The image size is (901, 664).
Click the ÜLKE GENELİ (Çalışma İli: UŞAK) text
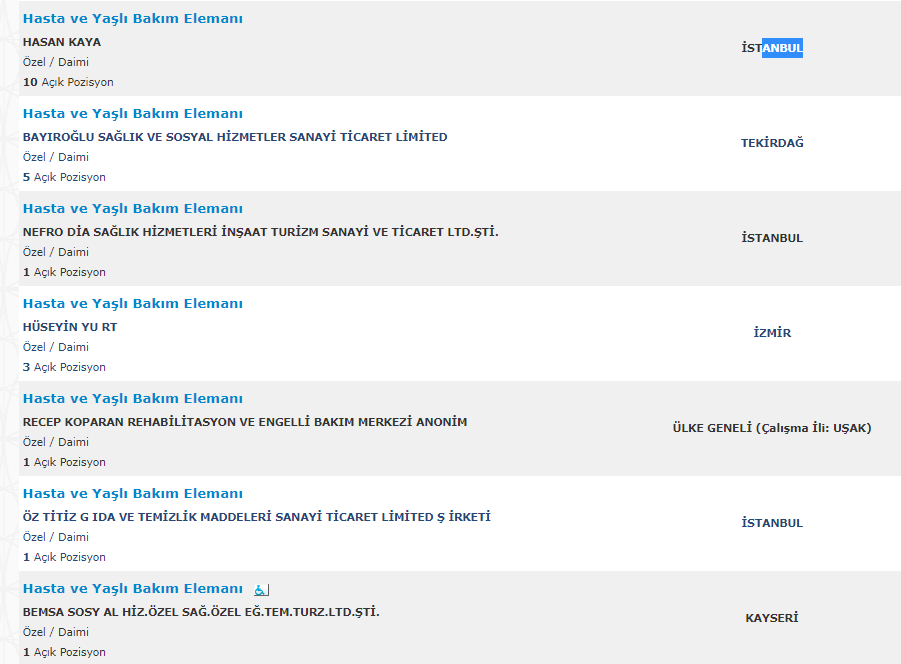point(772,428)
